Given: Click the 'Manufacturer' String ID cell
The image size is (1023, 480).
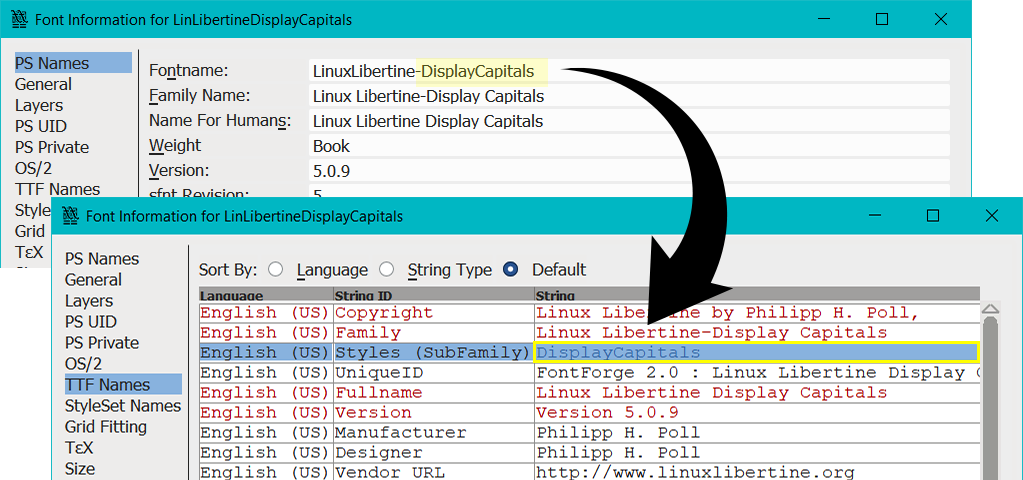Looking at the screenshot, I should pos(434,432).
